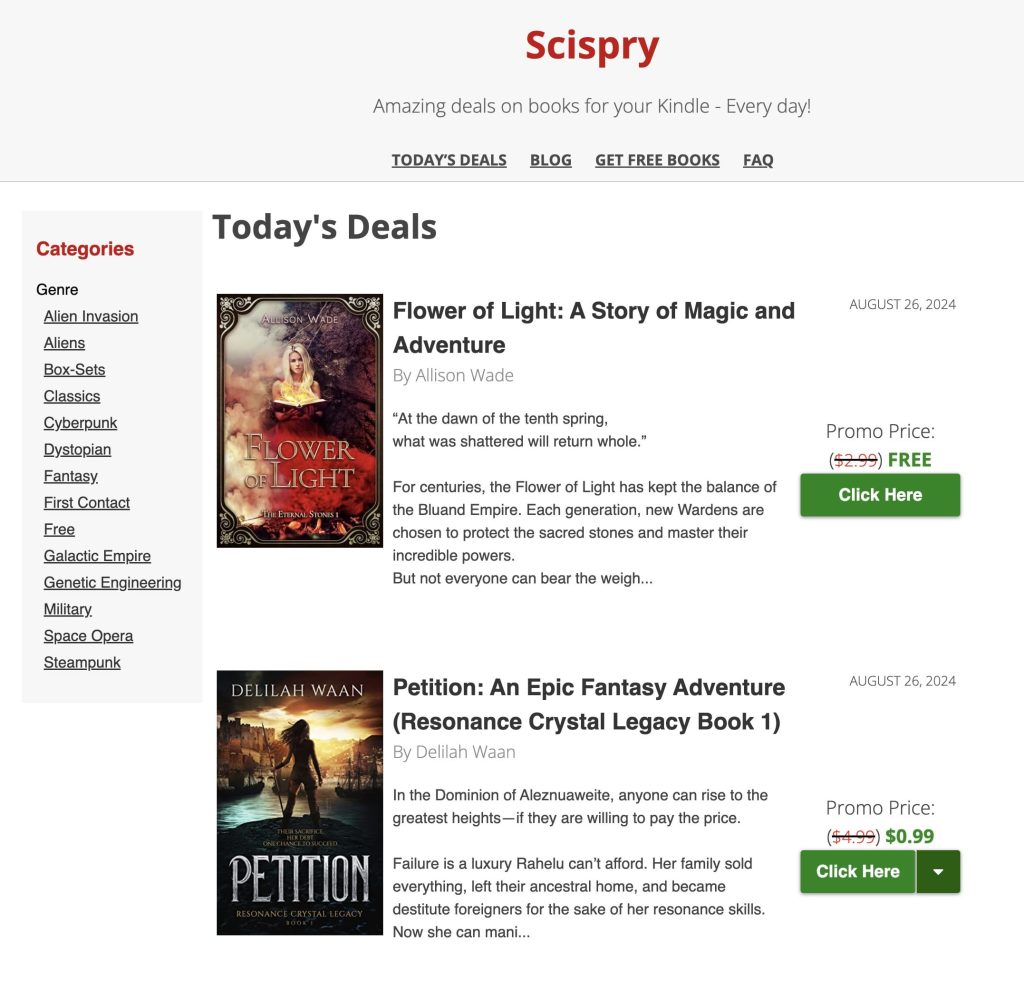The width and height of the screenshot is (1024, 990).
Task: Browse the Alien Invasion genre
Action: point(91,316)
